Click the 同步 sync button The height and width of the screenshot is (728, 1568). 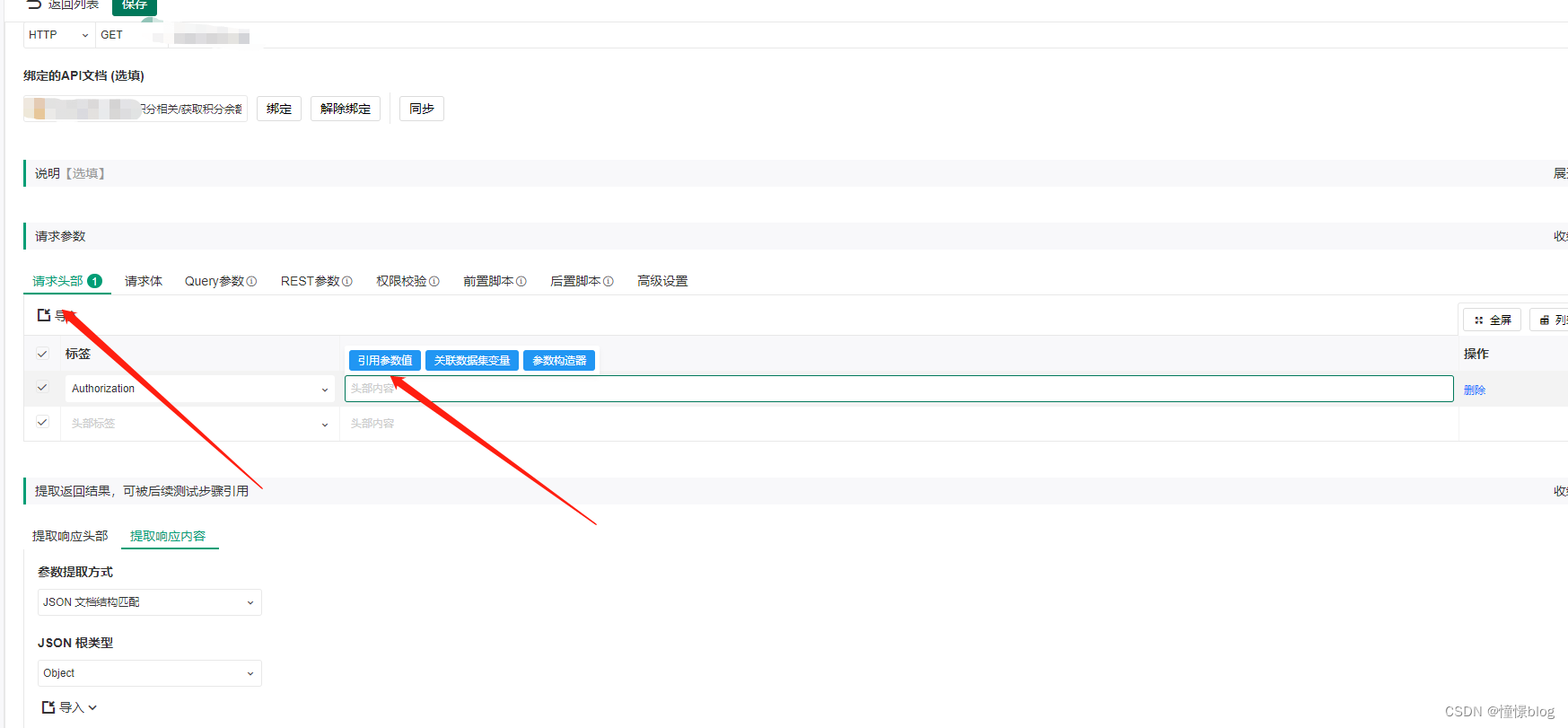pos(422,109)
